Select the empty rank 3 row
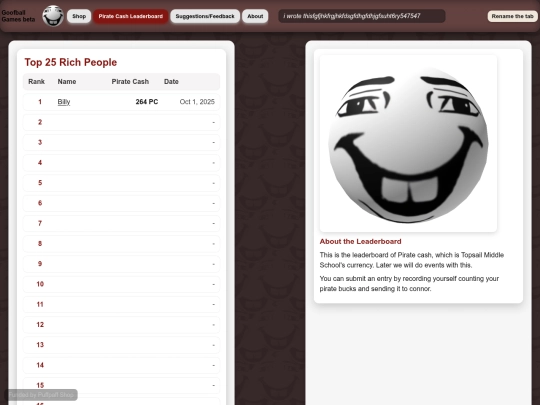Viewport: 540px width, 405px height. [121, 142]
